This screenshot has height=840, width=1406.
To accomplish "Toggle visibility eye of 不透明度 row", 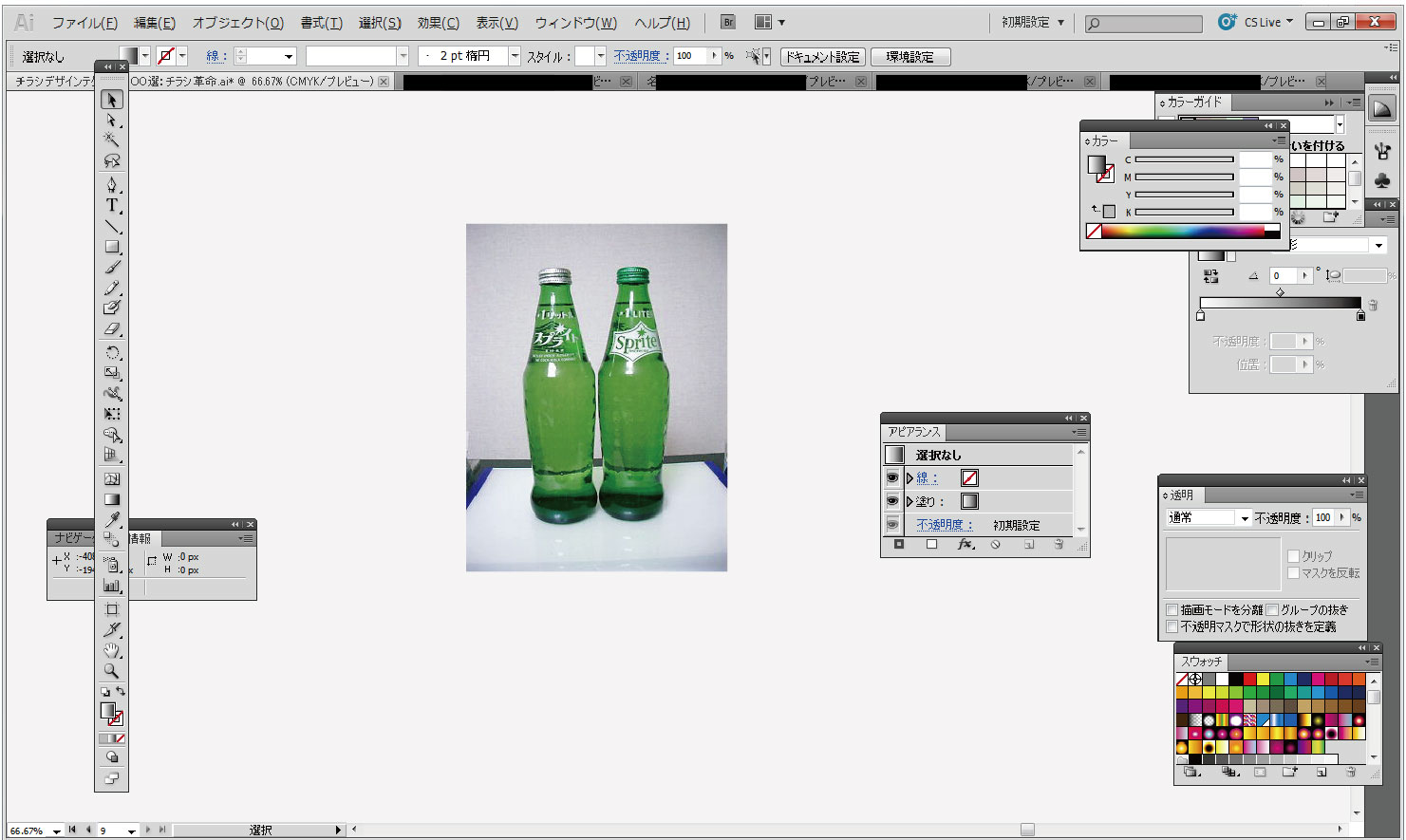I will tap(892, 524).
